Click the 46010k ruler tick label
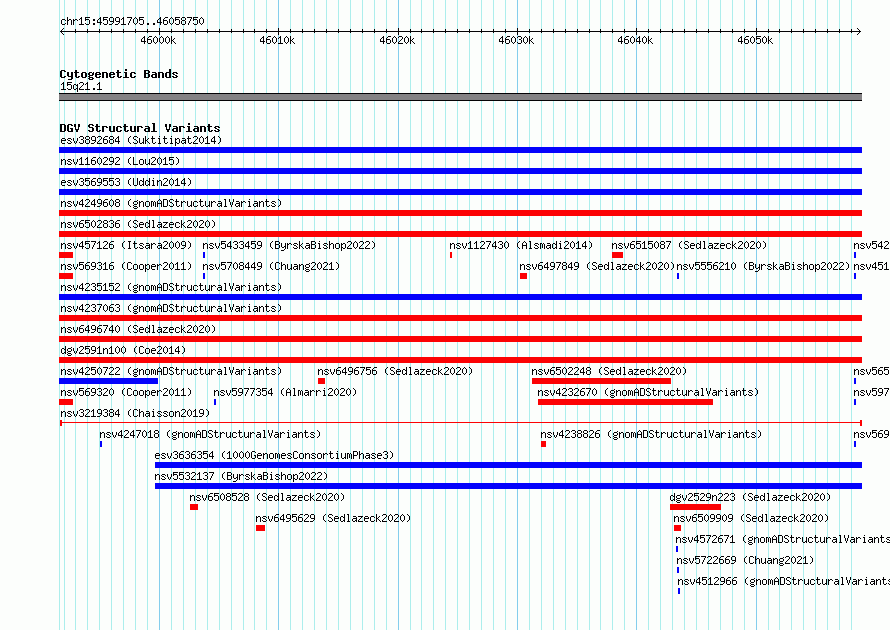The height and width of the screenshot is (630, 890). pyautogui.click(x=277, y=40)
